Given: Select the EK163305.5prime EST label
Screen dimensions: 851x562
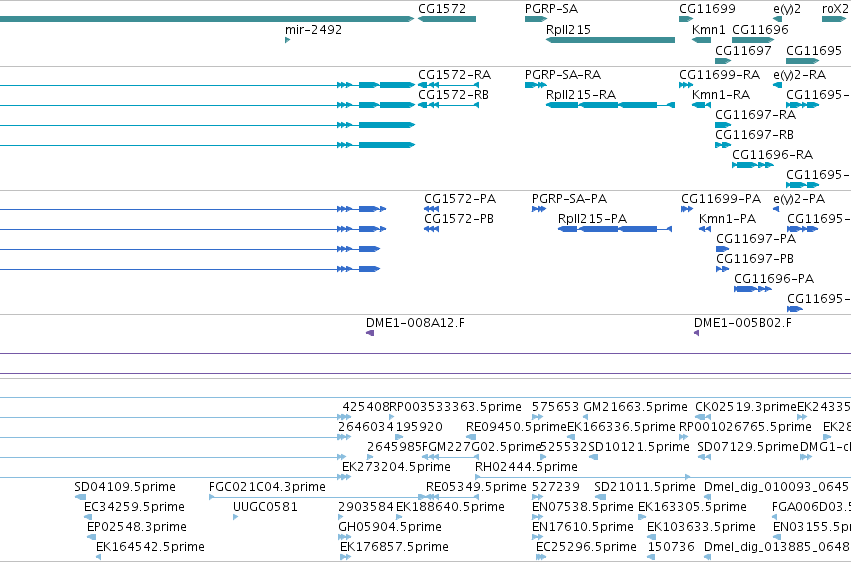Looking at the screenshot, I should click(x=692, y=507).
